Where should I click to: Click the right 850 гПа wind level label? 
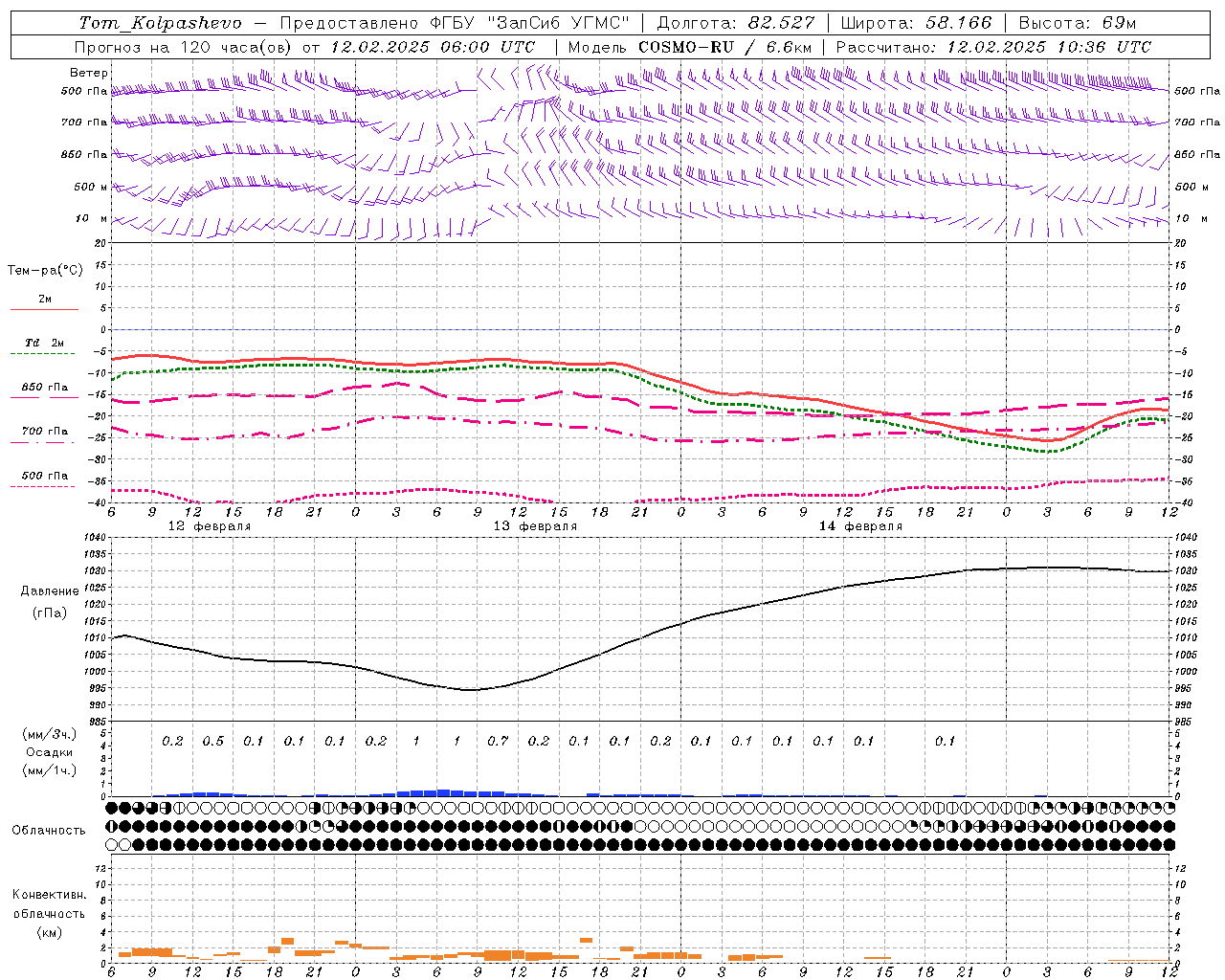(x=1197, y=154)
